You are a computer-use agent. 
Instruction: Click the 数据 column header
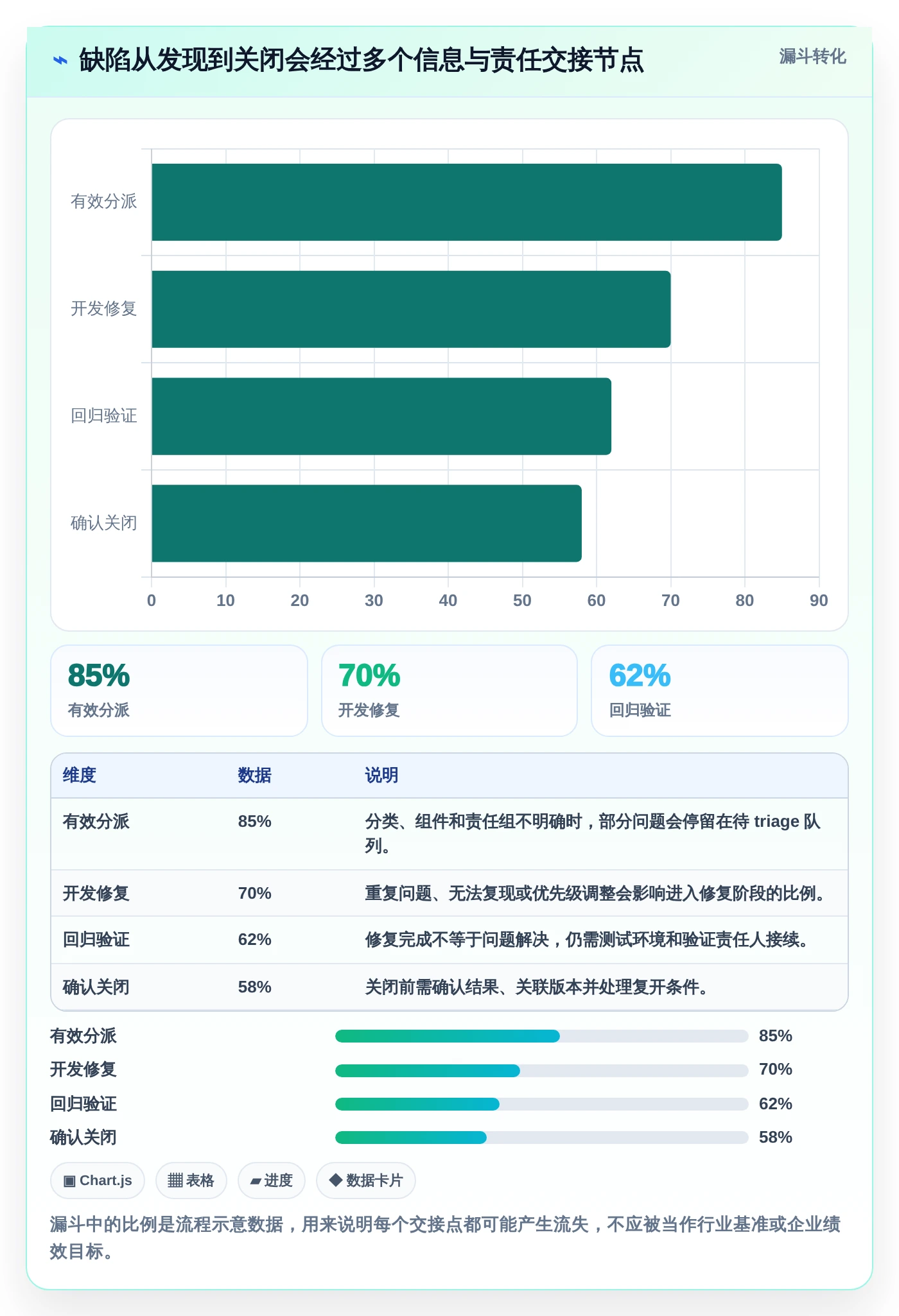(254, 775)
